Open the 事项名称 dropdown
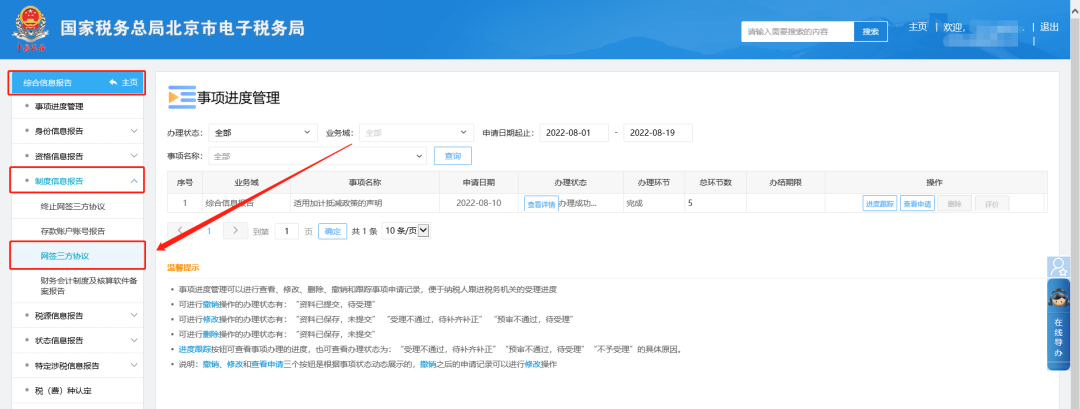This screenshot has height=409, width=1080. pos(317,156)
